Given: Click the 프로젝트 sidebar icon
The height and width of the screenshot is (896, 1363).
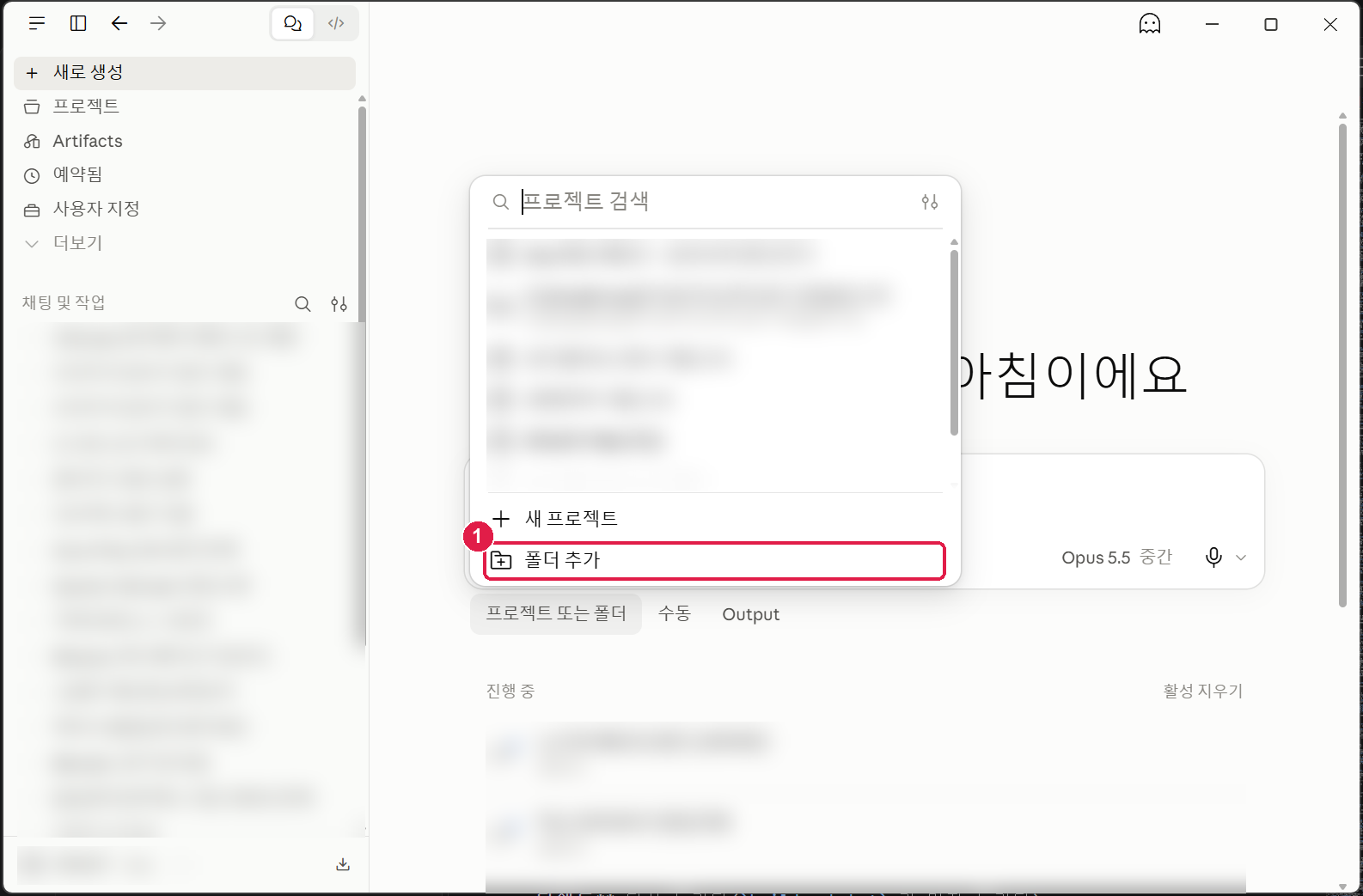Looking at the screenshot, I should click(x=32, y=107).
